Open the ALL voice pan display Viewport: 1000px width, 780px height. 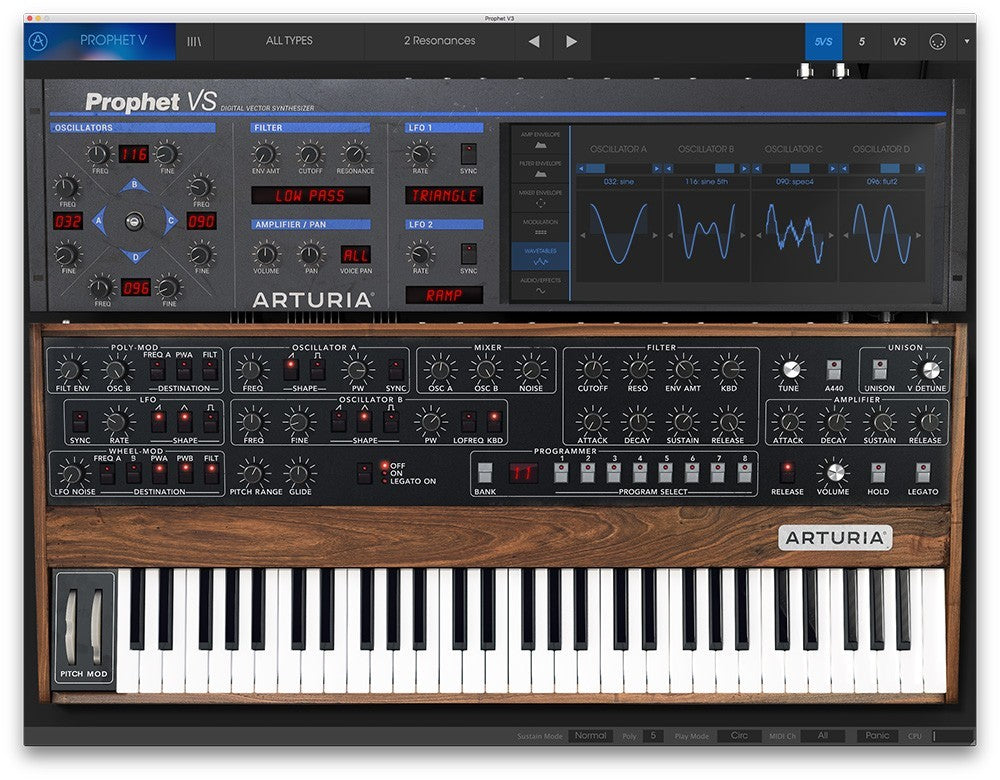[355, 255]
